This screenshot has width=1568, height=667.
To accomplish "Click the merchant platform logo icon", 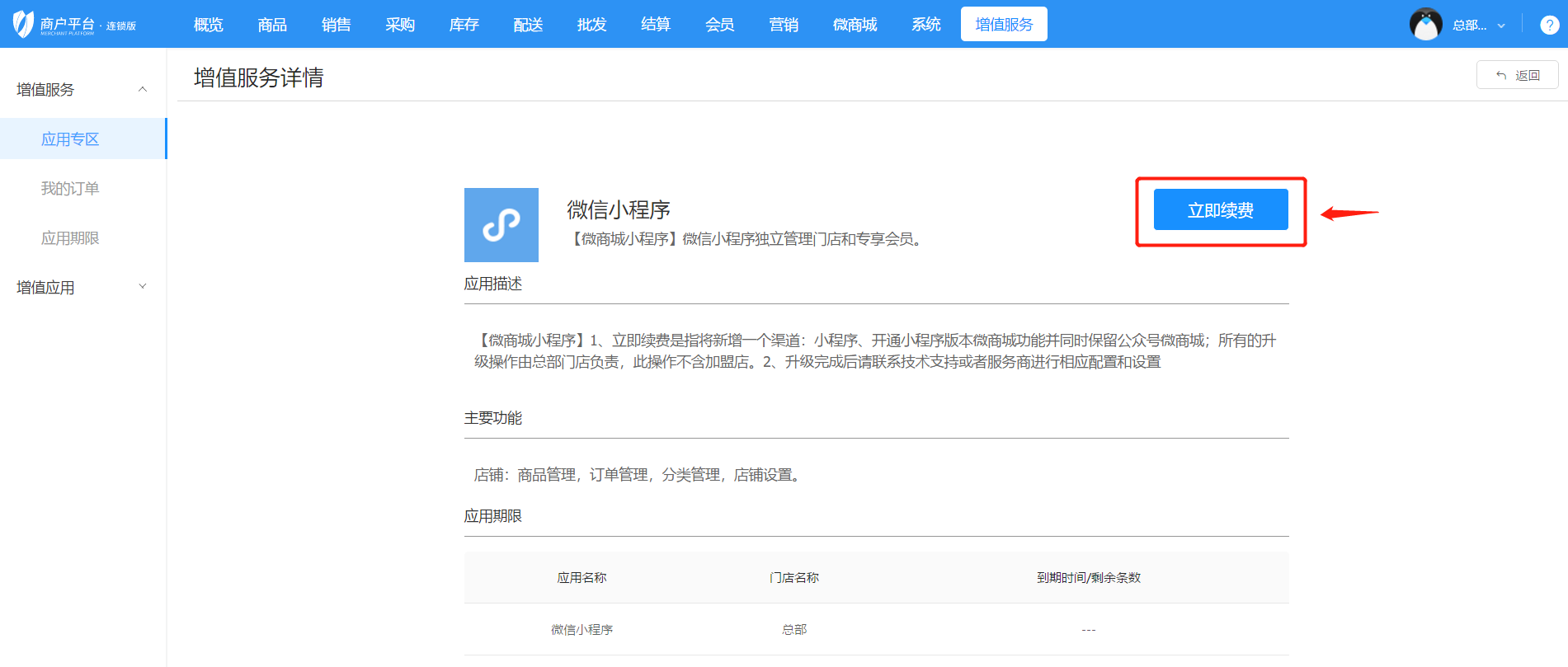I will [23, 24].
